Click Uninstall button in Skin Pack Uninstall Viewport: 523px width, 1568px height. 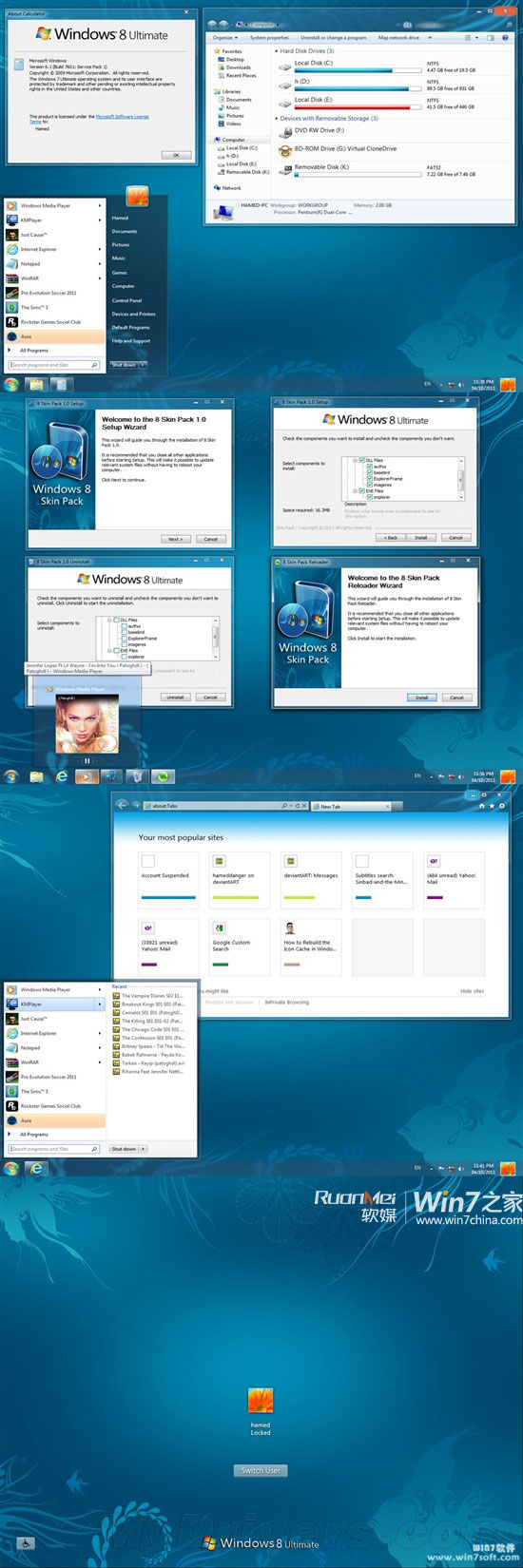175,697
